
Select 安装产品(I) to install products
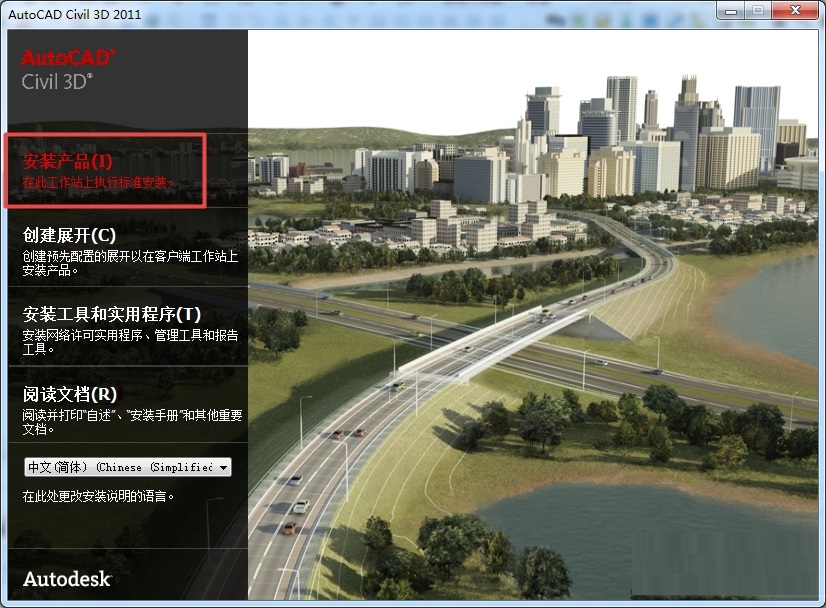click(x=67, y=161)
